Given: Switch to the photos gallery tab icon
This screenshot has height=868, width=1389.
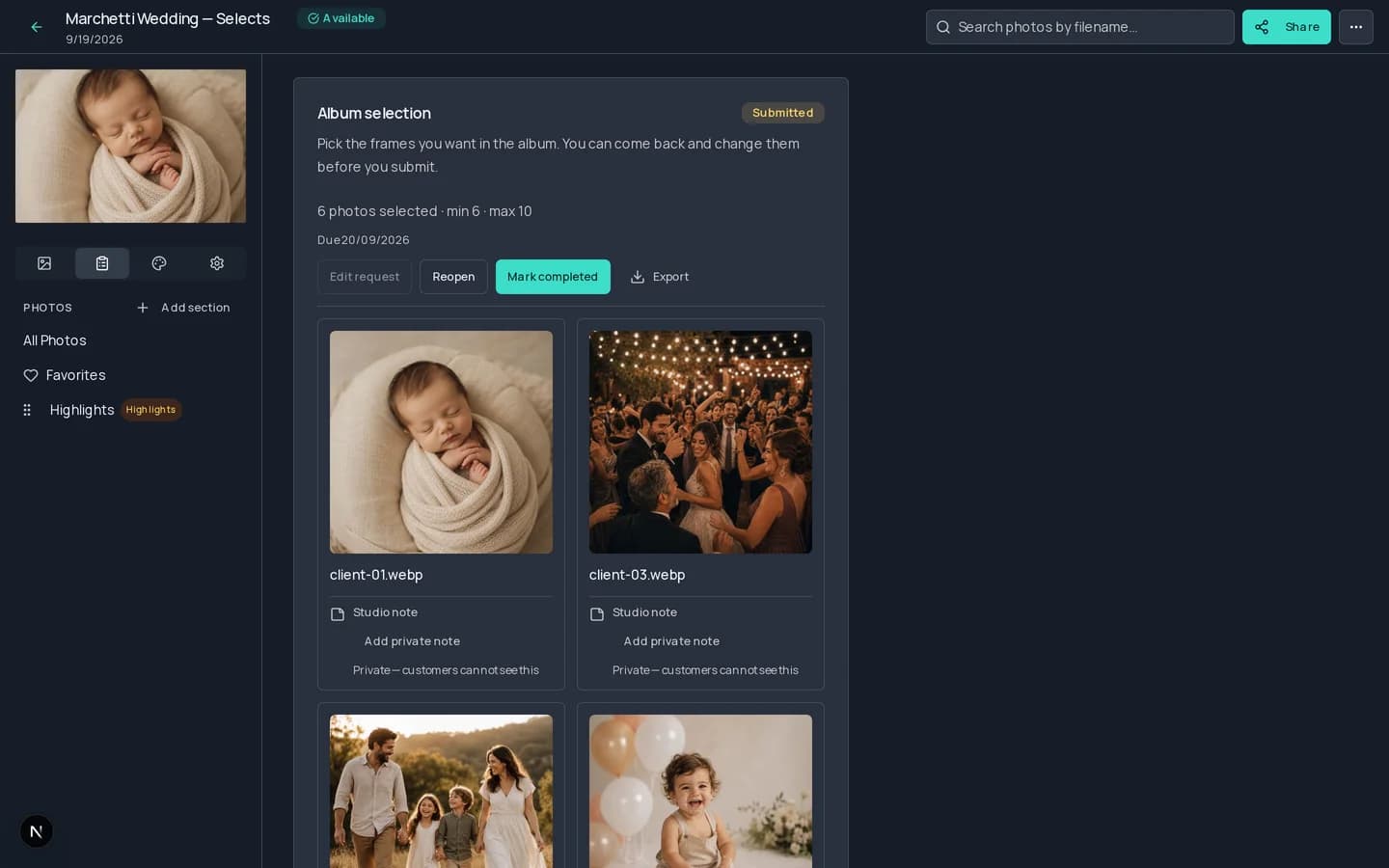Looking at the screenshot, I should coord(44,263).
